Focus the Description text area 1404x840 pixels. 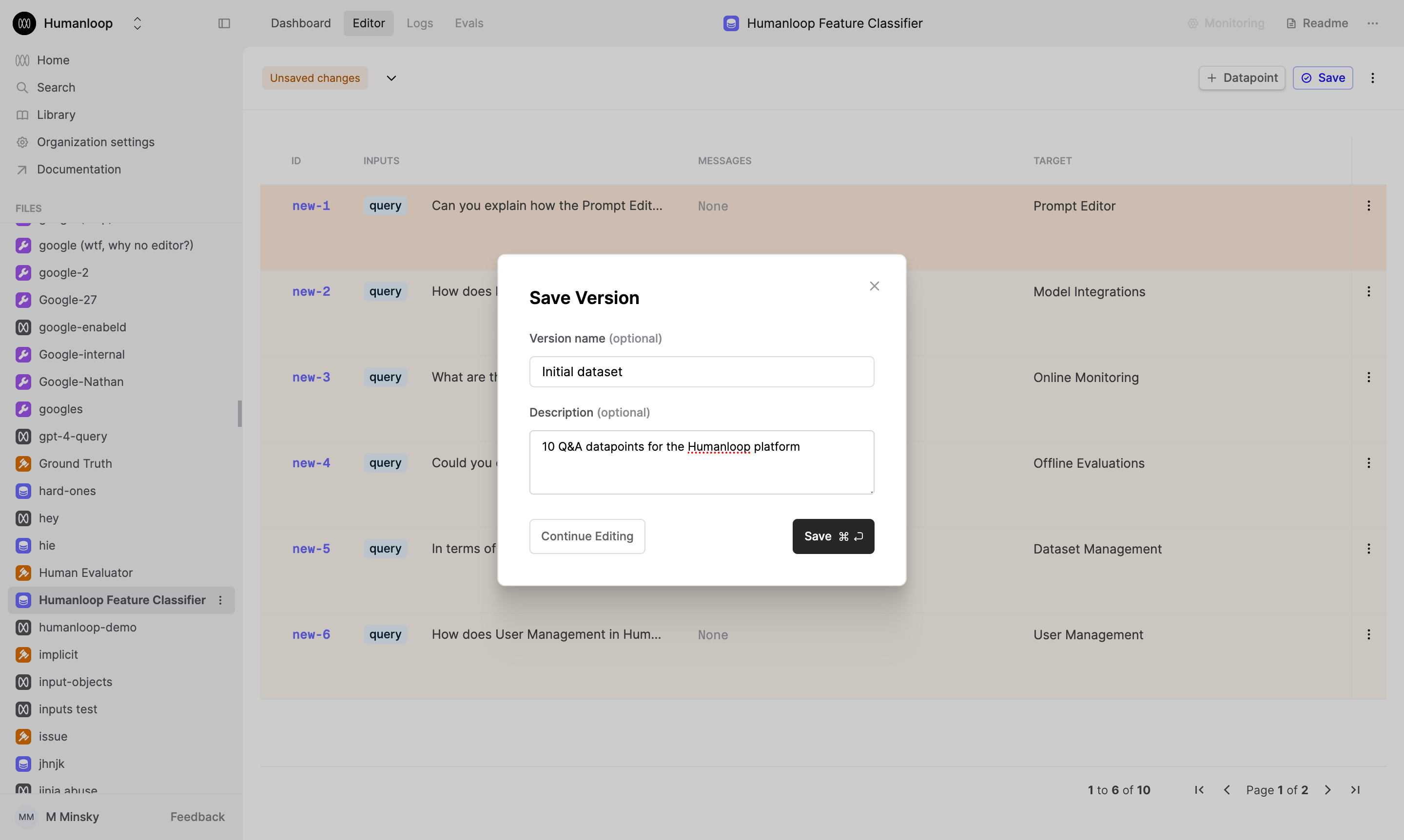coord(702,462)
